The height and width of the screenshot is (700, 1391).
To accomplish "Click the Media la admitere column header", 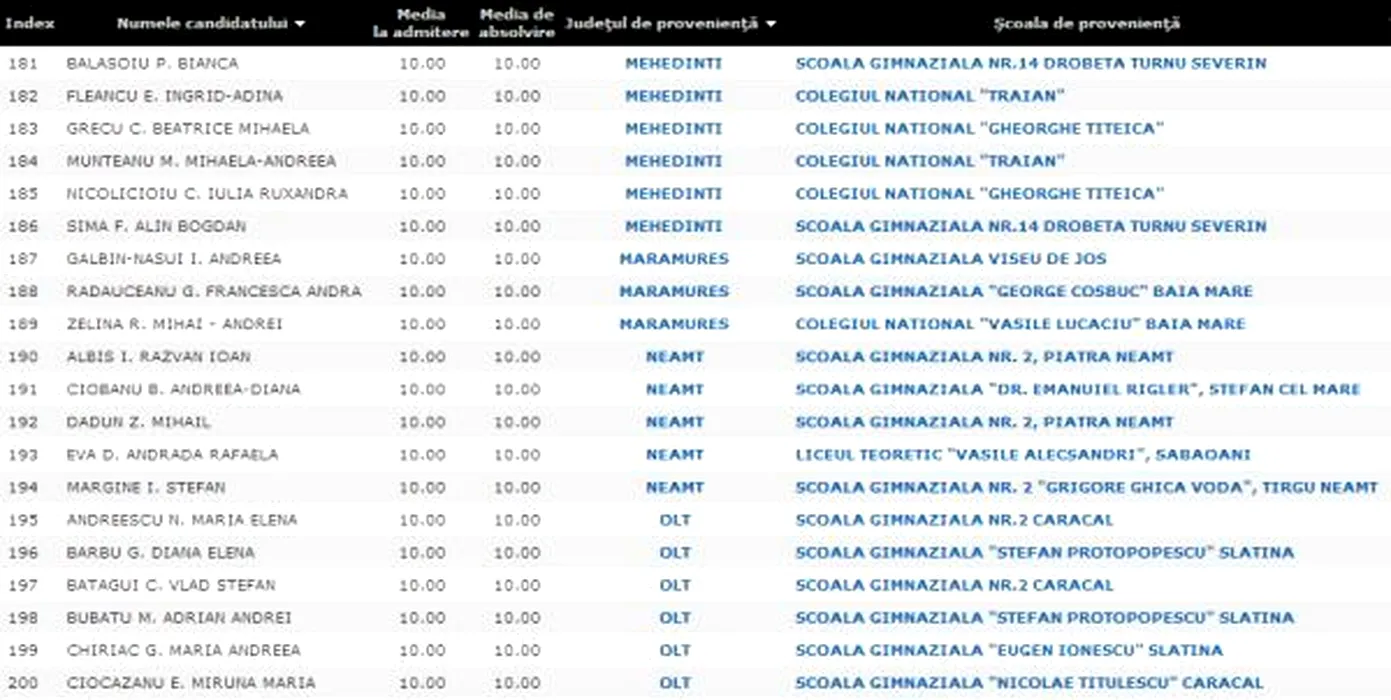I will coord(421,23).
